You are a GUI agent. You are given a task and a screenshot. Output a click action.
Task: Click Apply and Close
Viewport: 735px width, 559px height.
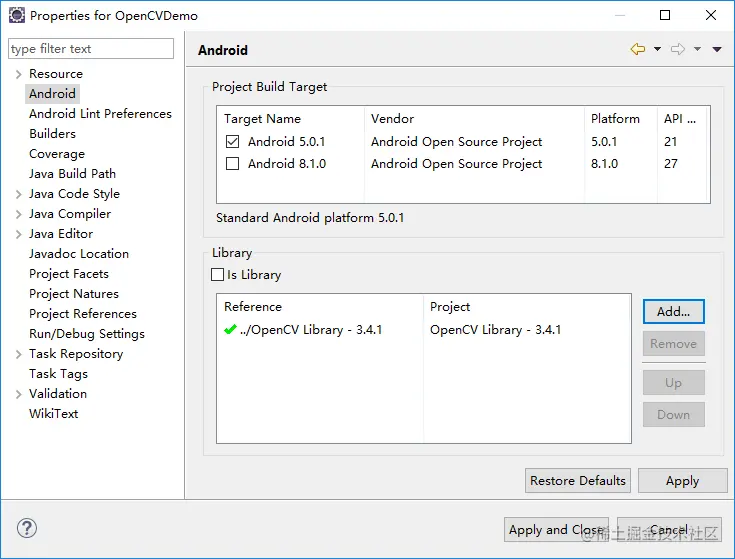click(556, 530)
